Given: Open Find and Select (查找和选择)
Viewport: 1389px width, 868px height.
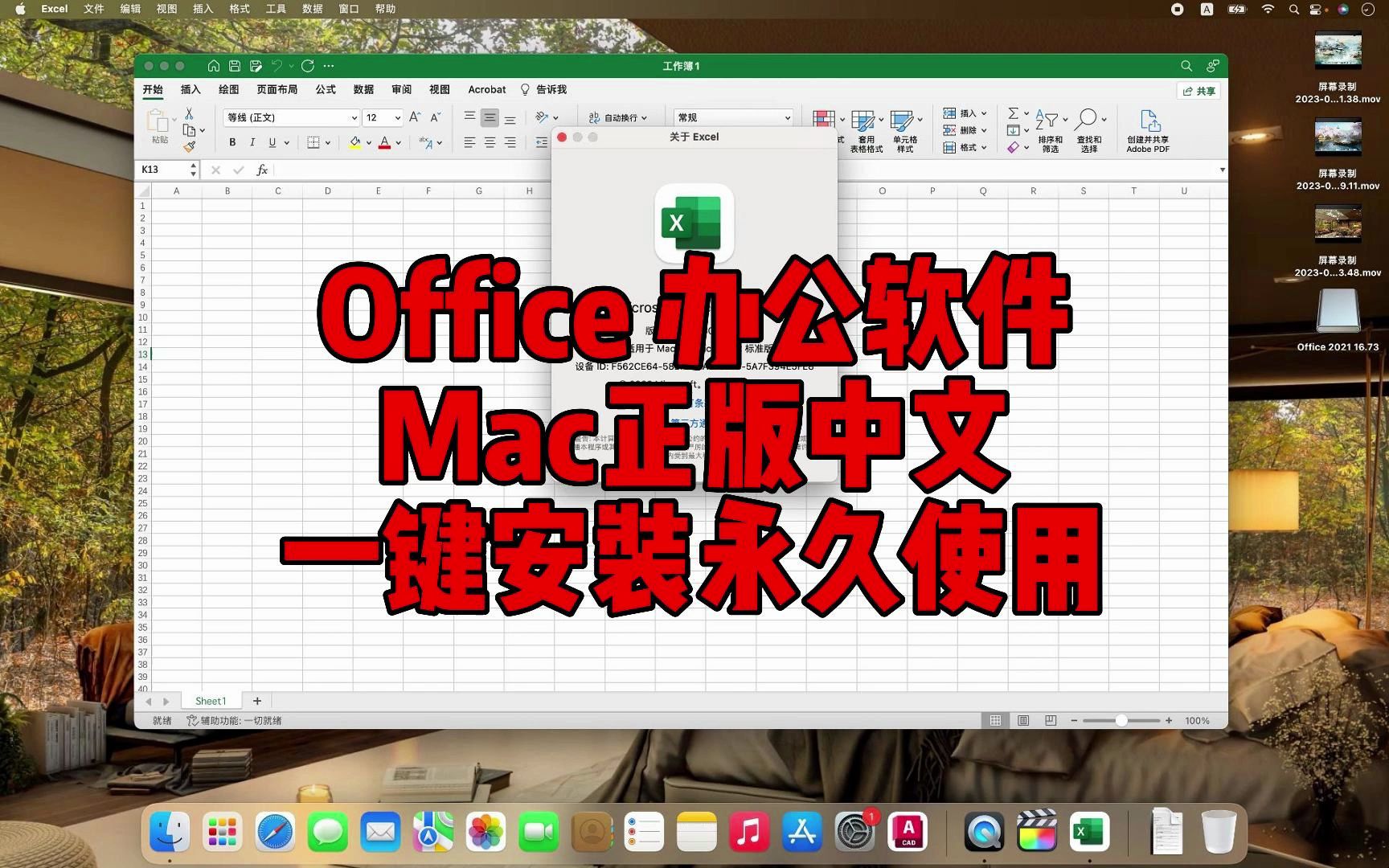Looking at the screenshot, I should pos(1089,130).
